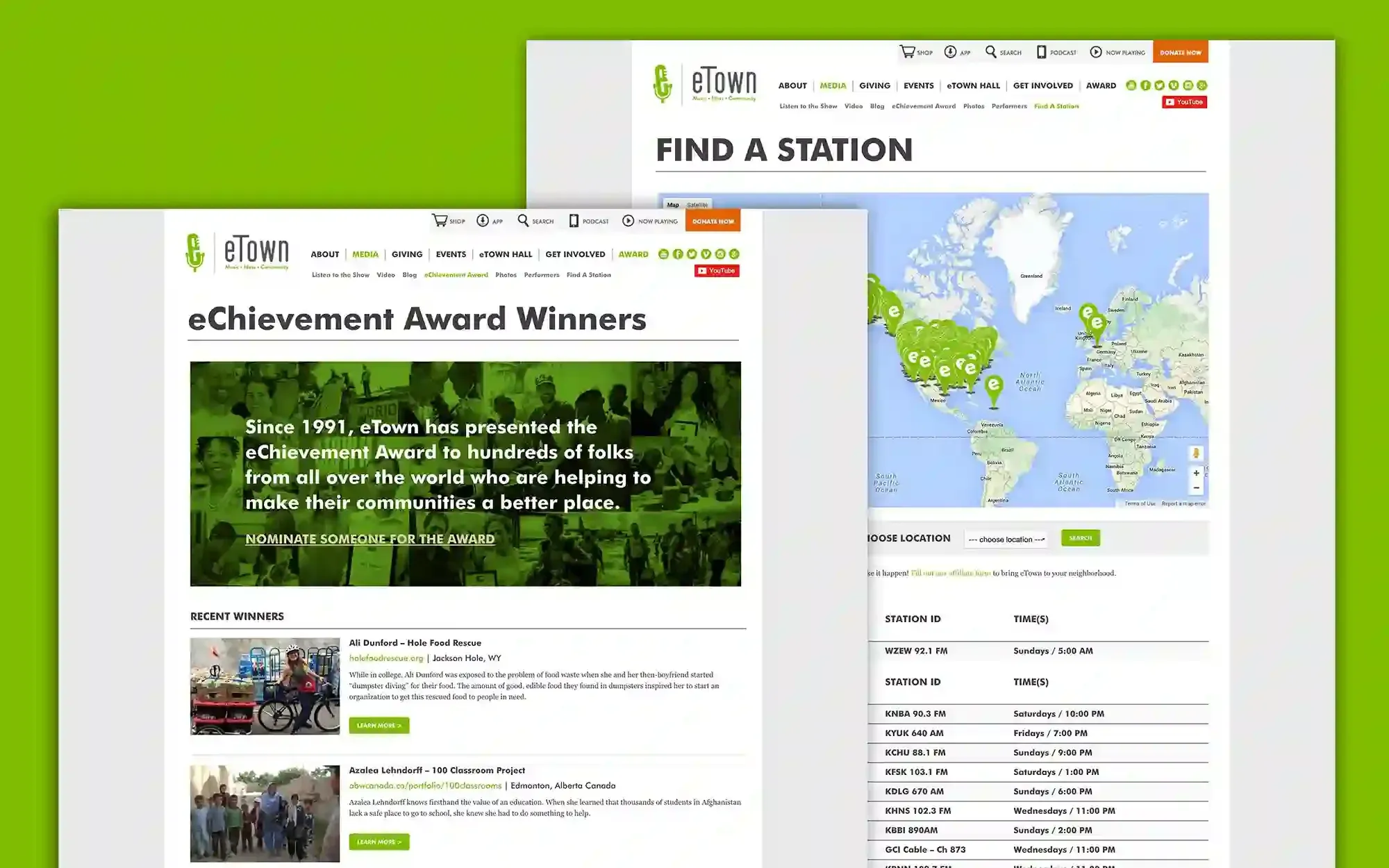Open eTOWN HALL menu on Award Winners page
The width and height of the screenshot is (1389, 868).
coord(506,254)
